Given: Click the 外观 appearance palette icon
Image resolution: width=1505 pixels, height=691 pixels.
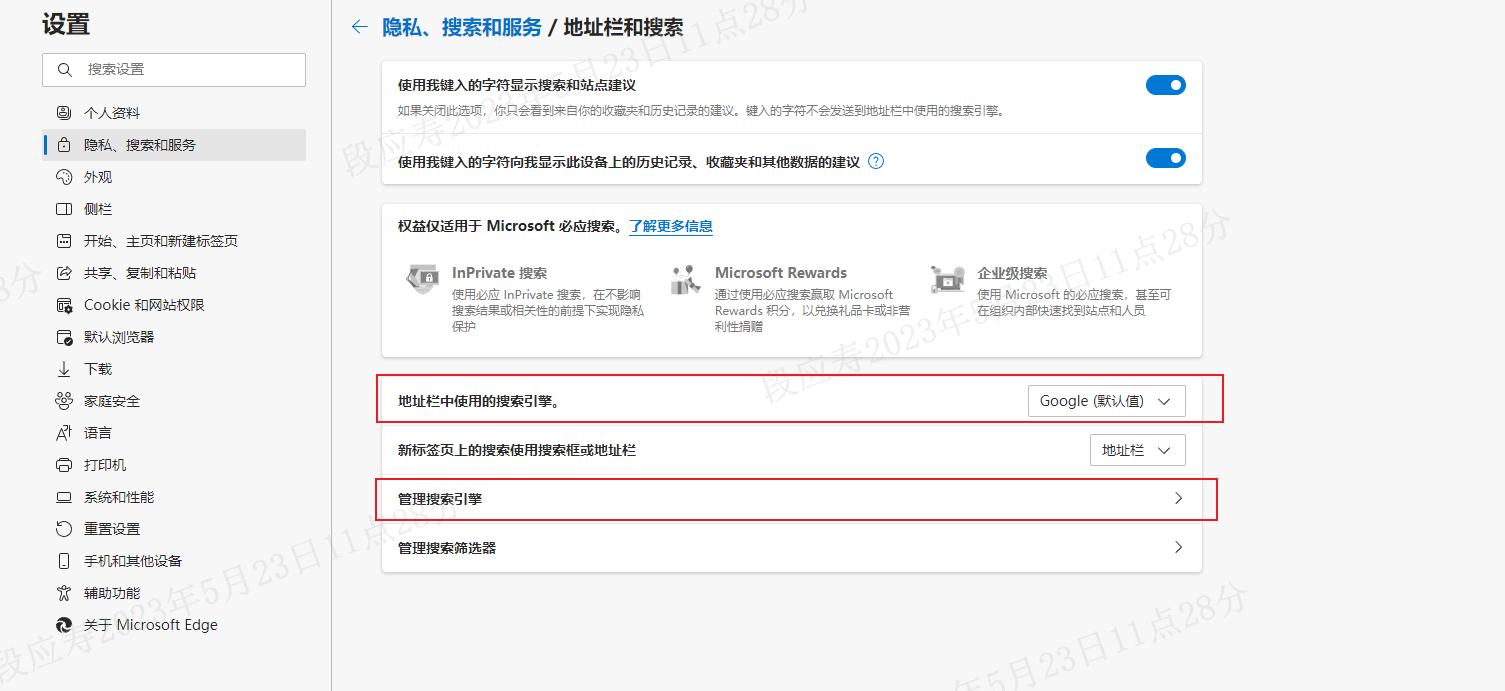Looking at the screenshot, I should (64, 177).
